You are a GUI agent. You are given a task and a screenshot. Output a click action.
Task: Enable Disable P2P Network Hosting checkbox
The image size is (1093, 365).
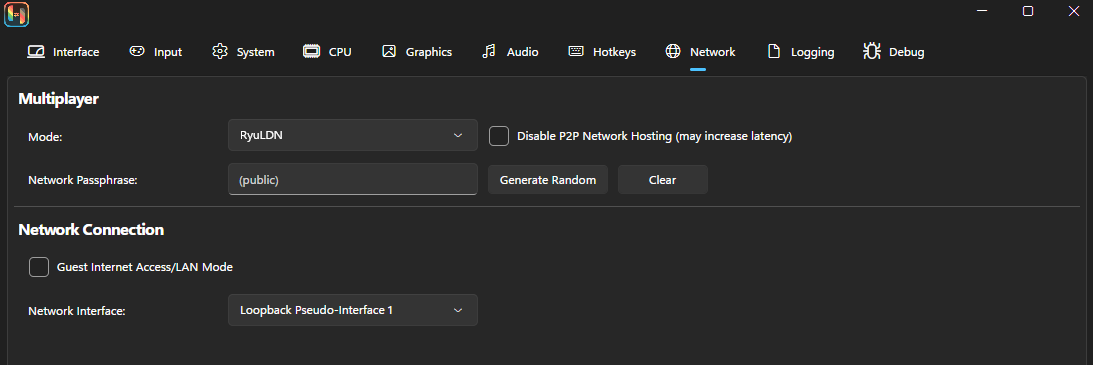point(498,136)
